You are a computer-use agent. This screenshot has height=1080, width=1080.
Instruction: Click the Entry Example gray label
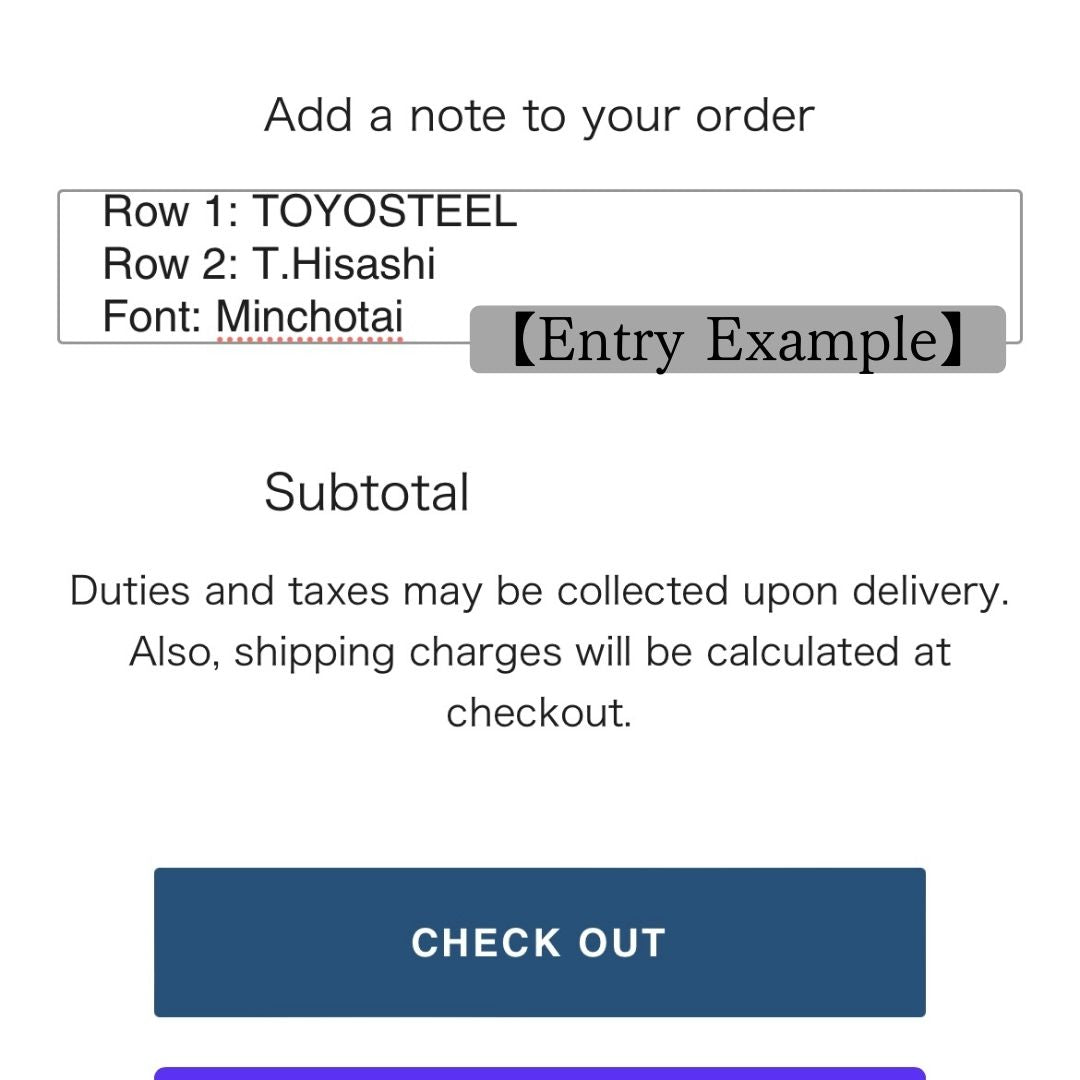737,340
